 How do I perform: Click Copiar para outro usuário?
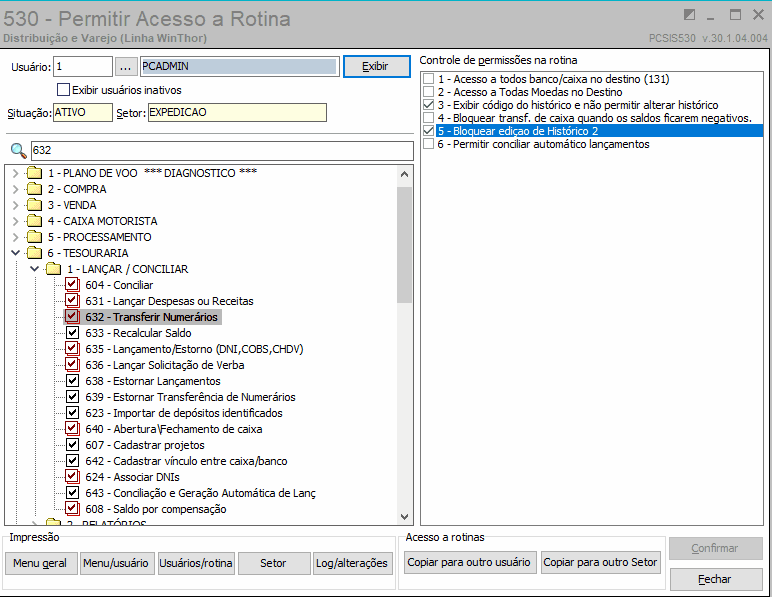[469, 562]
